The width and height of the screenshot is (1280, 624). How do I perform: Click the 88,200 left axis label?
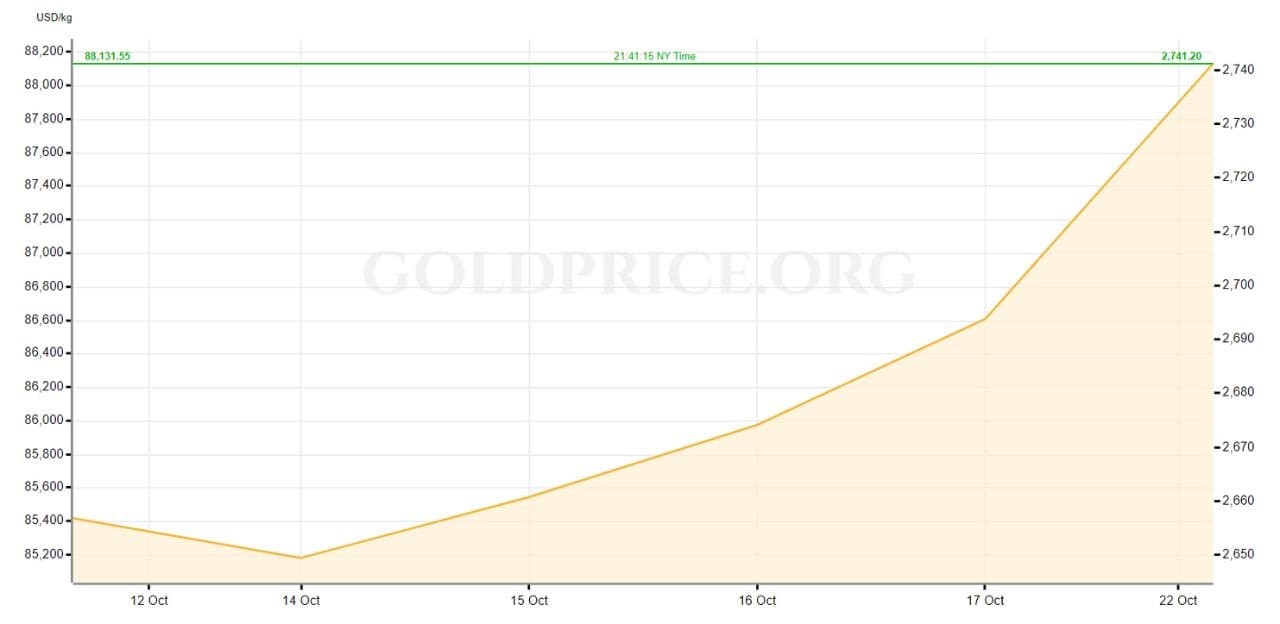(x=47, y=51)
